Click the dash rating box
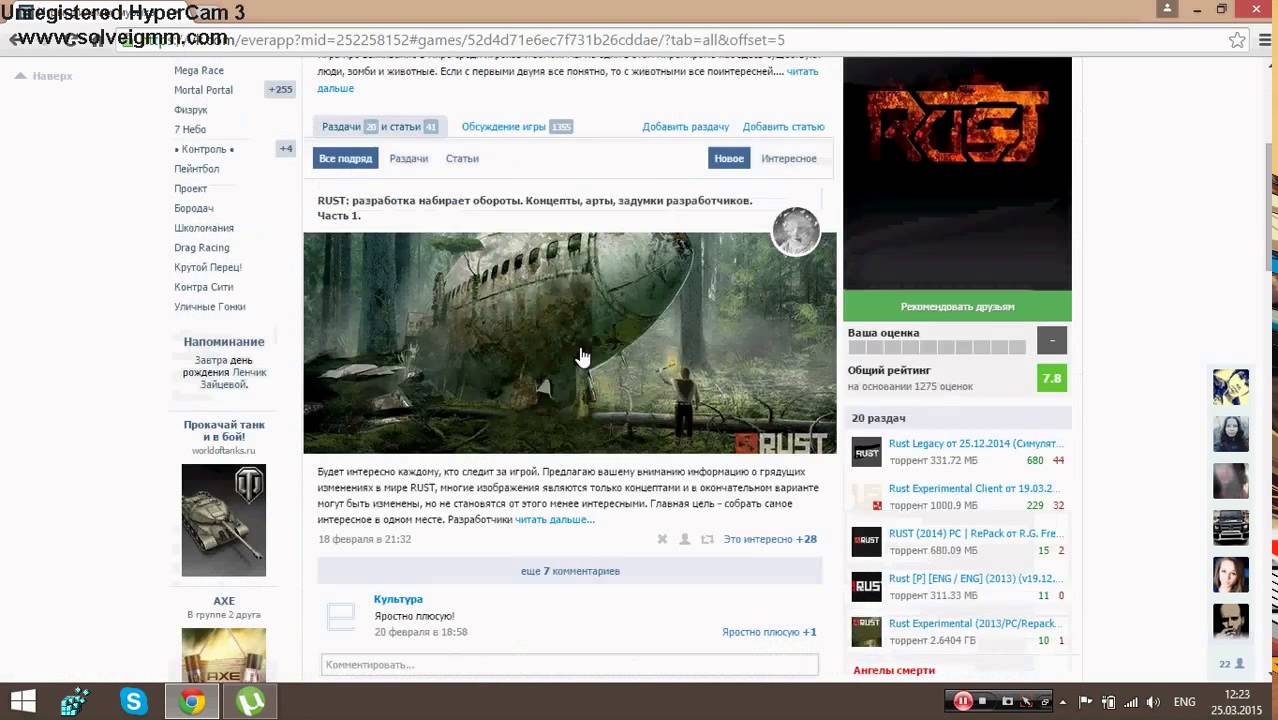Viewport: 1278px width, 720px height. coord(1052,340)
